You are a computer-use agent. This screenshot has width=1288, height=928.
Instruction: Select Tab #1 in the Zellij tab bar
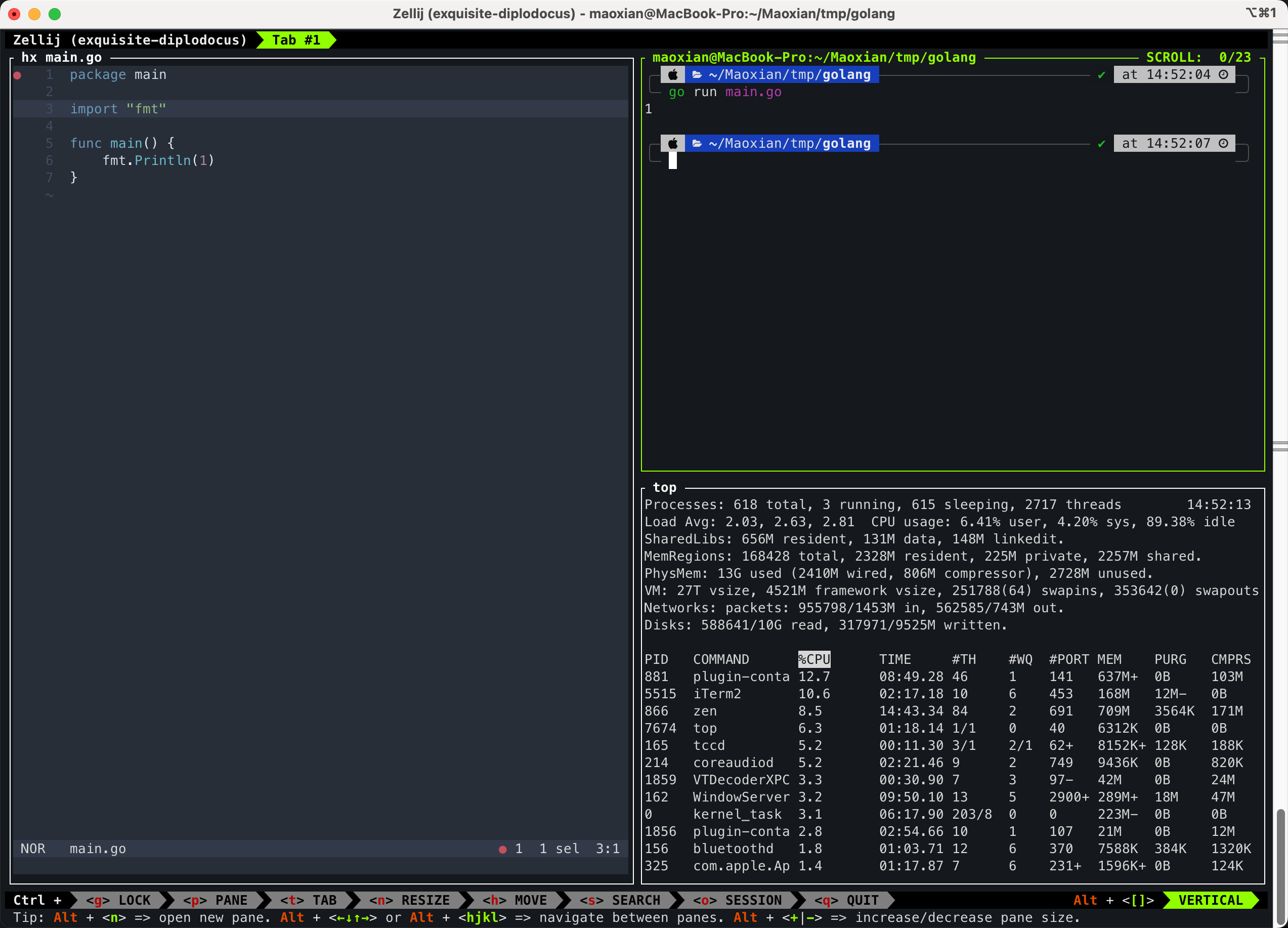[x=296, y=40]
